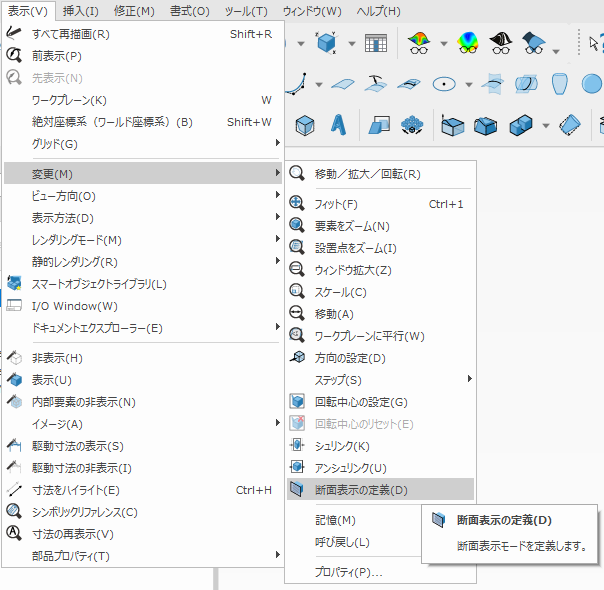The height and width of the screenshot is (590, 604).
Task: Open the ツール(T) menu
Action: [246, 11]
